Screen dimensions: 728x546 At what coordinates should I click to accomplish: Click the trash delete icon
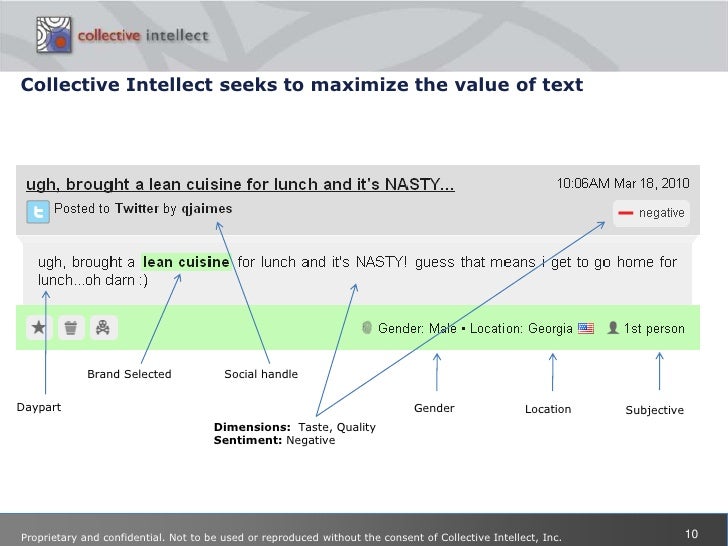coord(71,328)
